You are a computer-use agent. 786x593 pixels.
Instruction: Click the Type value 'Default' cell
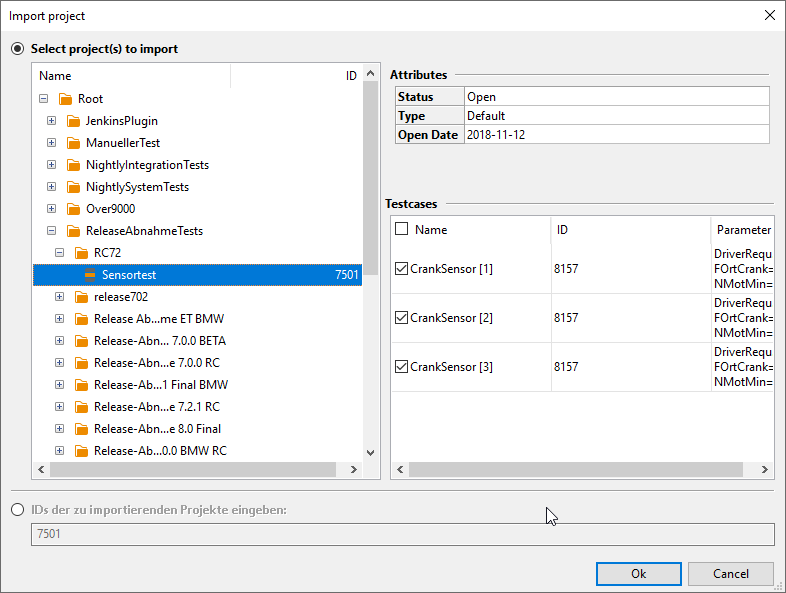[x=617, y=116]
